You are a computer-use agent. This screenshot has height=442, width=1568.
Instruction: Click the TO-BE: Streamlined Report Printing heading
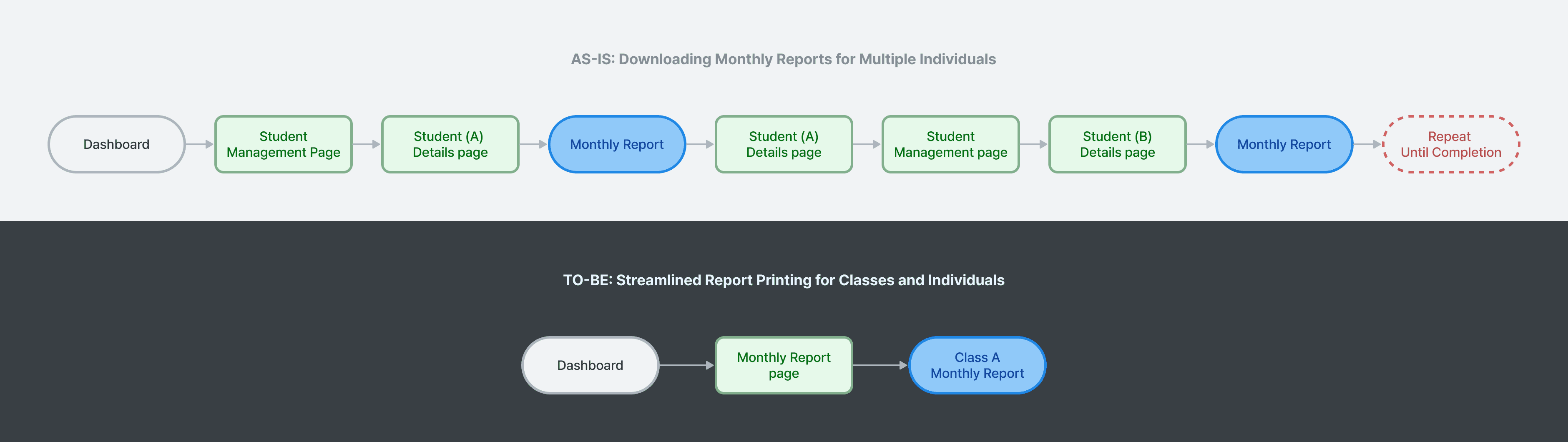click(784, 280)
